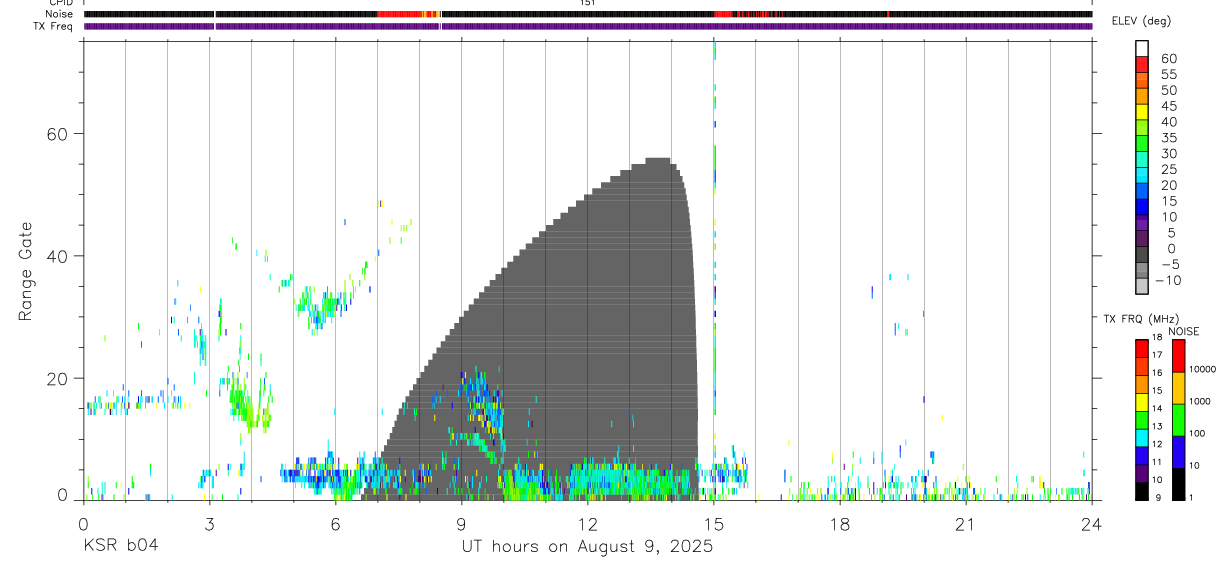Click the black bottom segment of NOISE colorbar
Viewport: 1228px width, 567px height.
tap(1179, 484)
